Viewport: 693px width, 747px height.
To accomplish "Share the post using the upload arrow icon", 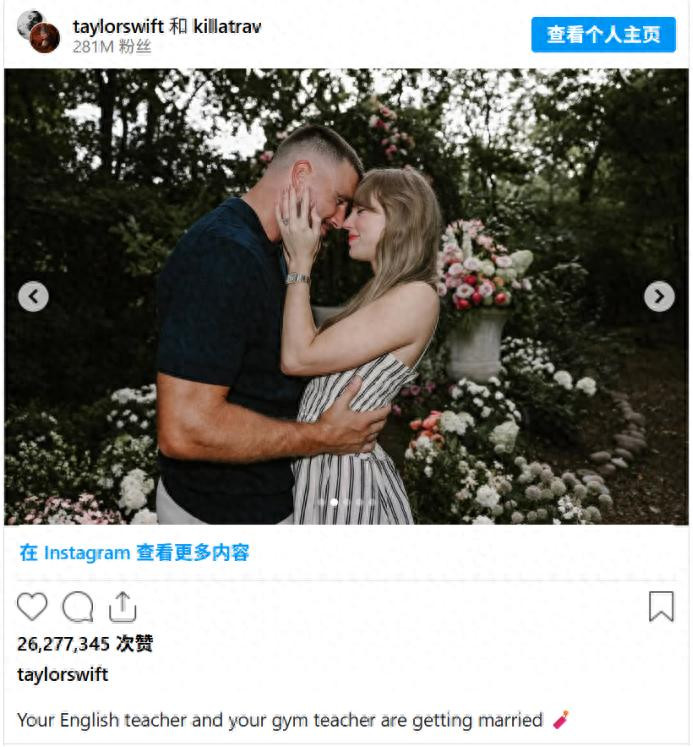I will click(122, 607).
